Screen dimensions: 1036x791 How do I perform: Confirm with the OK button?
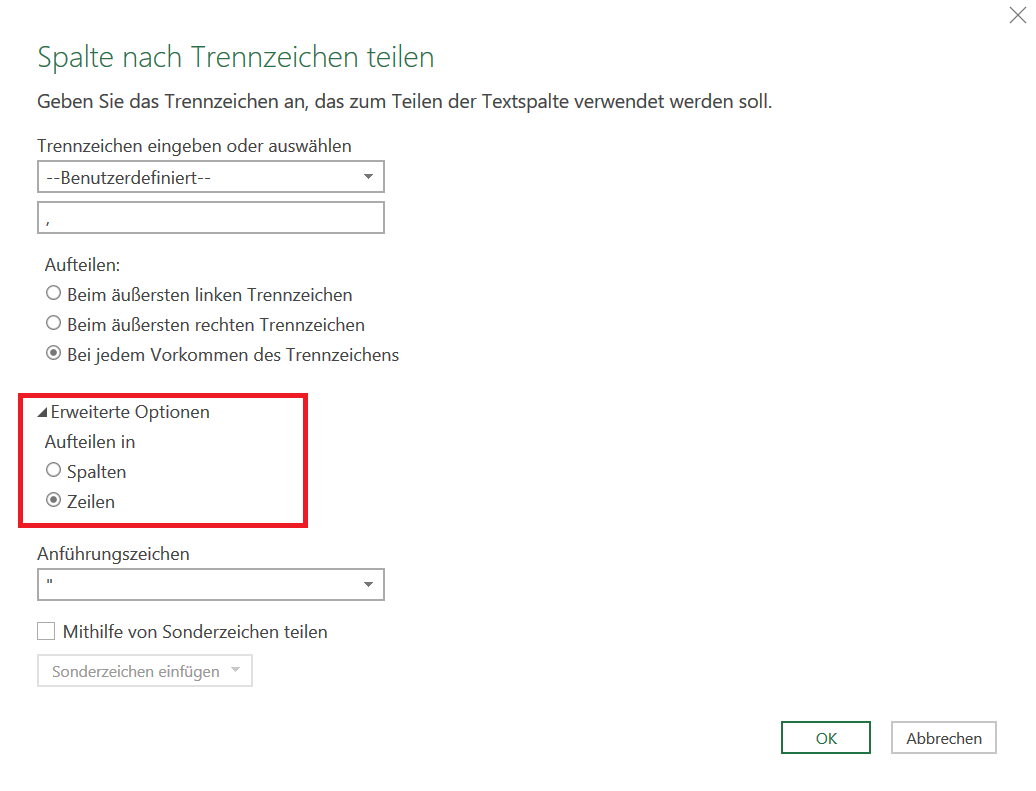pos(826,738)
